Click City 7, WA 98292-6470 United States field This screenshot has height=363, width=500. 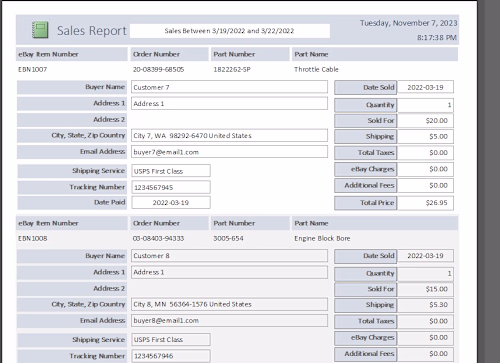click(x=229, y=135)
